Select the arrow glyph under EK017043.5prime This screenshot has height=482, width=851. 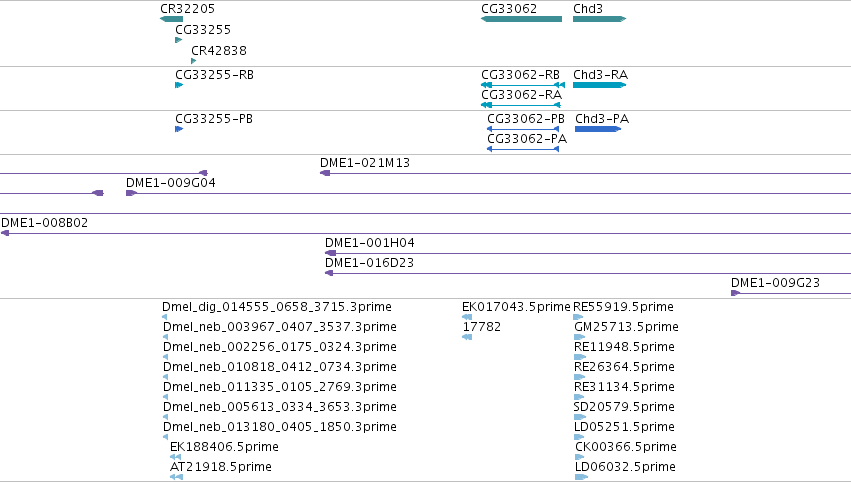click(x=467, y=317)
